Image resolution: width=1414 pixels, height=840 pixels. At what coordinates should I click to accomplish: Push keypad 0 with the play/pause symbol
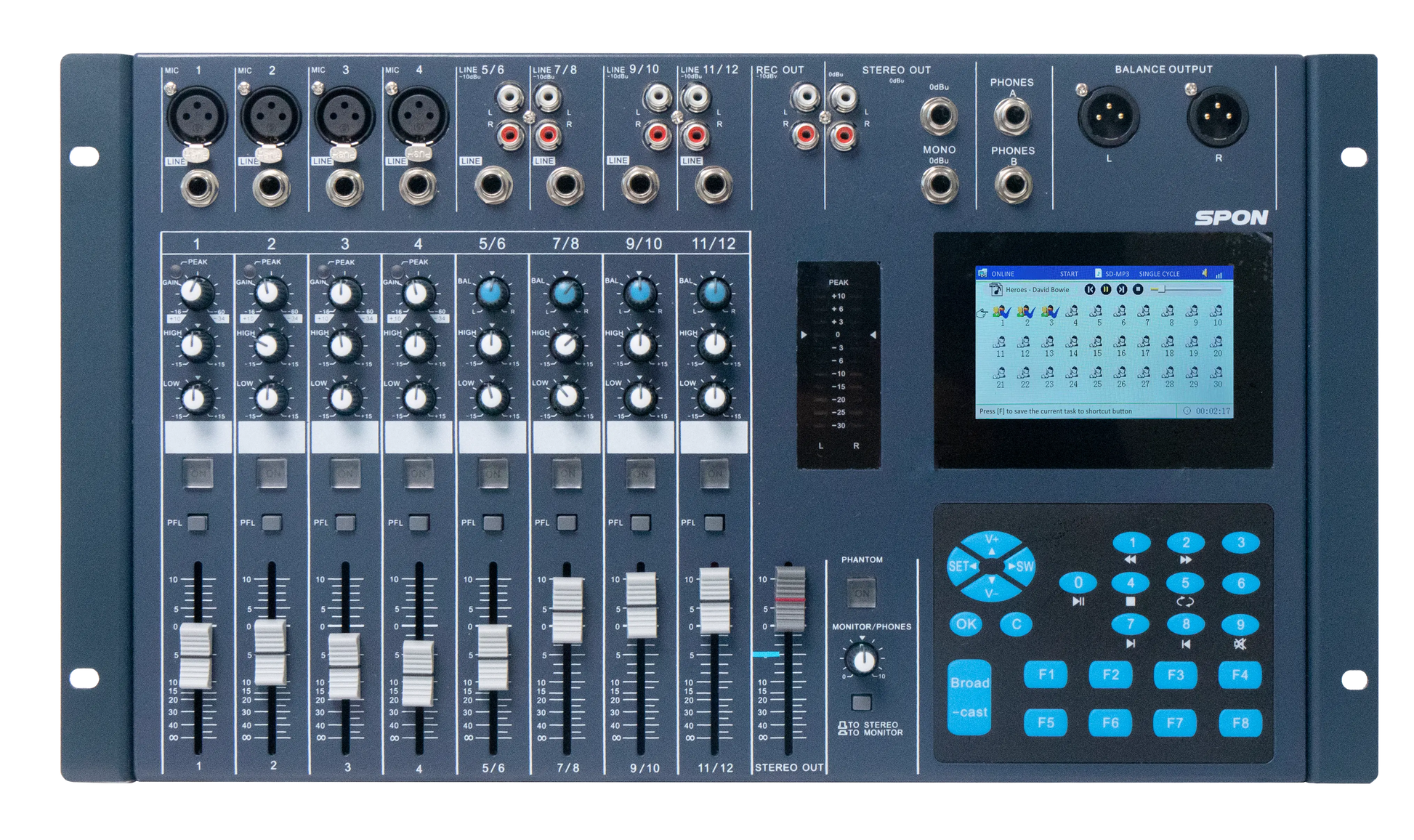[1078, 583]
